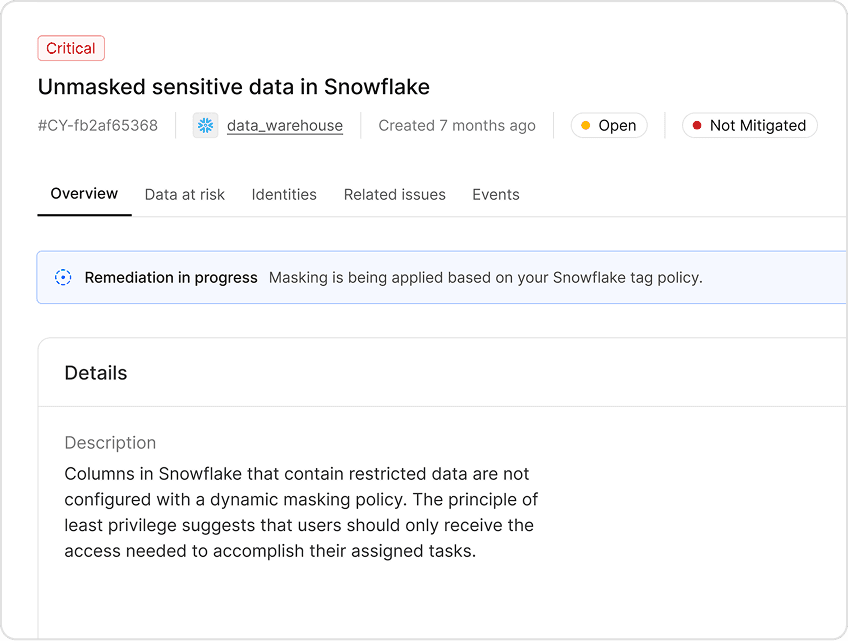The height and width of the screenshot is (641, 848).
Task: Select the Critical severity badge
Action: (x=70, y=48)
